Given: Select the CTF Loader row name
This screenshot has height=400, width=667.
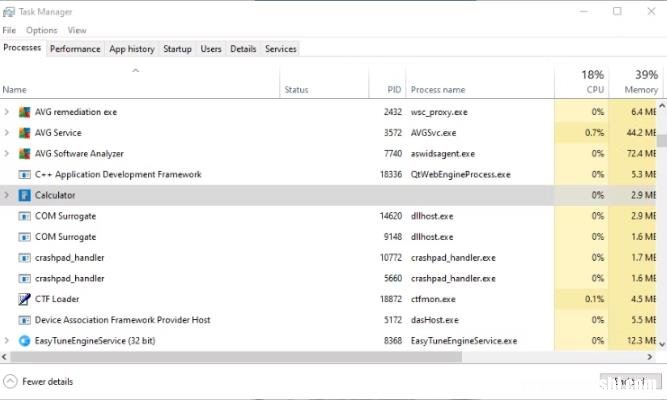Looking at the screenshot, I should tap(57, 299).
